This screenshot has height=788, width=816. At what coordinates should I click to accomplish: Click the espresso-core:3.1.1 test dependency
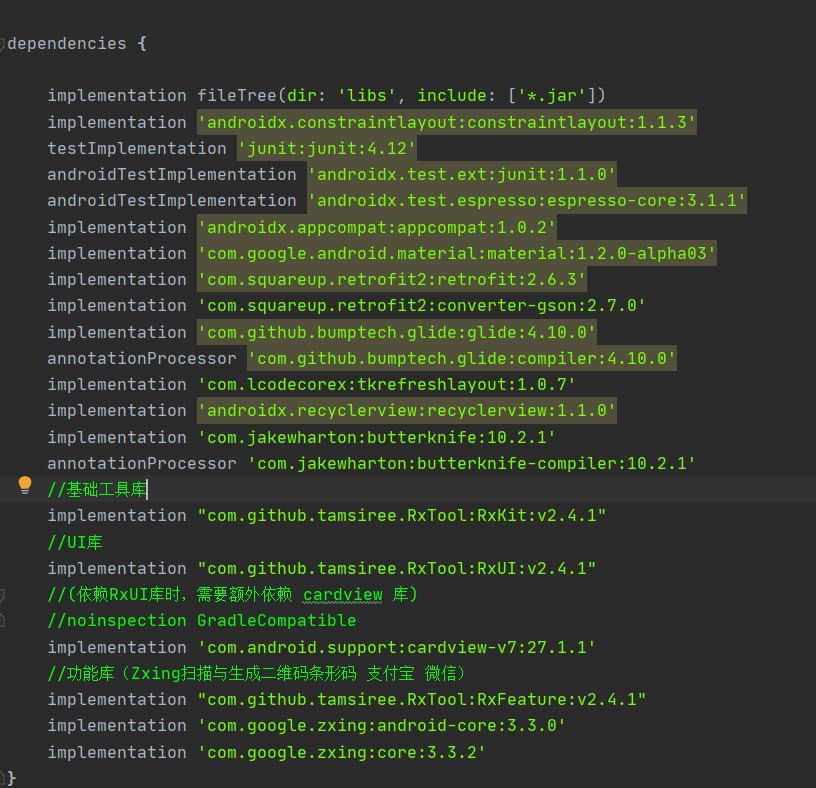(527, 200)
